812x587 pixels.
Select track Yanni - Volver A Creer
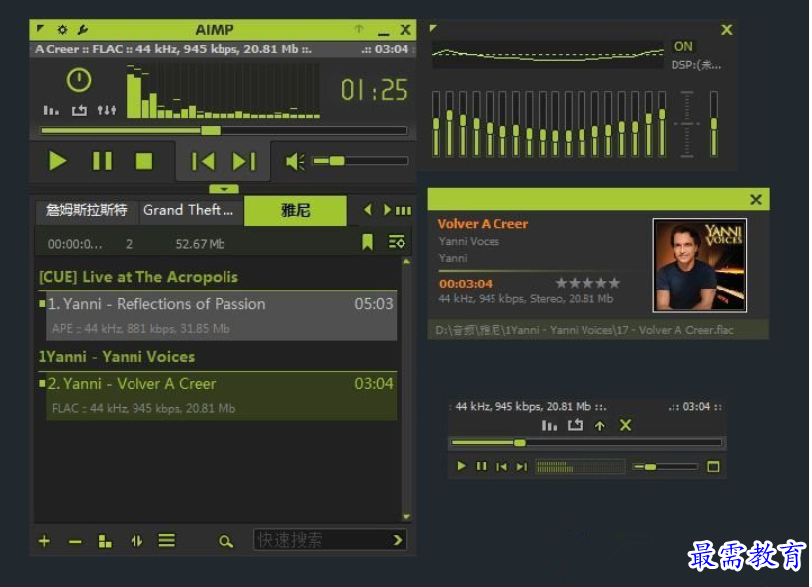pyautogui.click(x=222, y=395)
